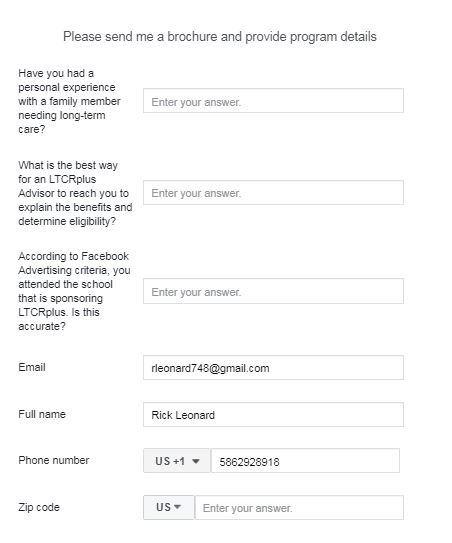Open the US +1 phone country code dropdown

[x=177, y=461]
